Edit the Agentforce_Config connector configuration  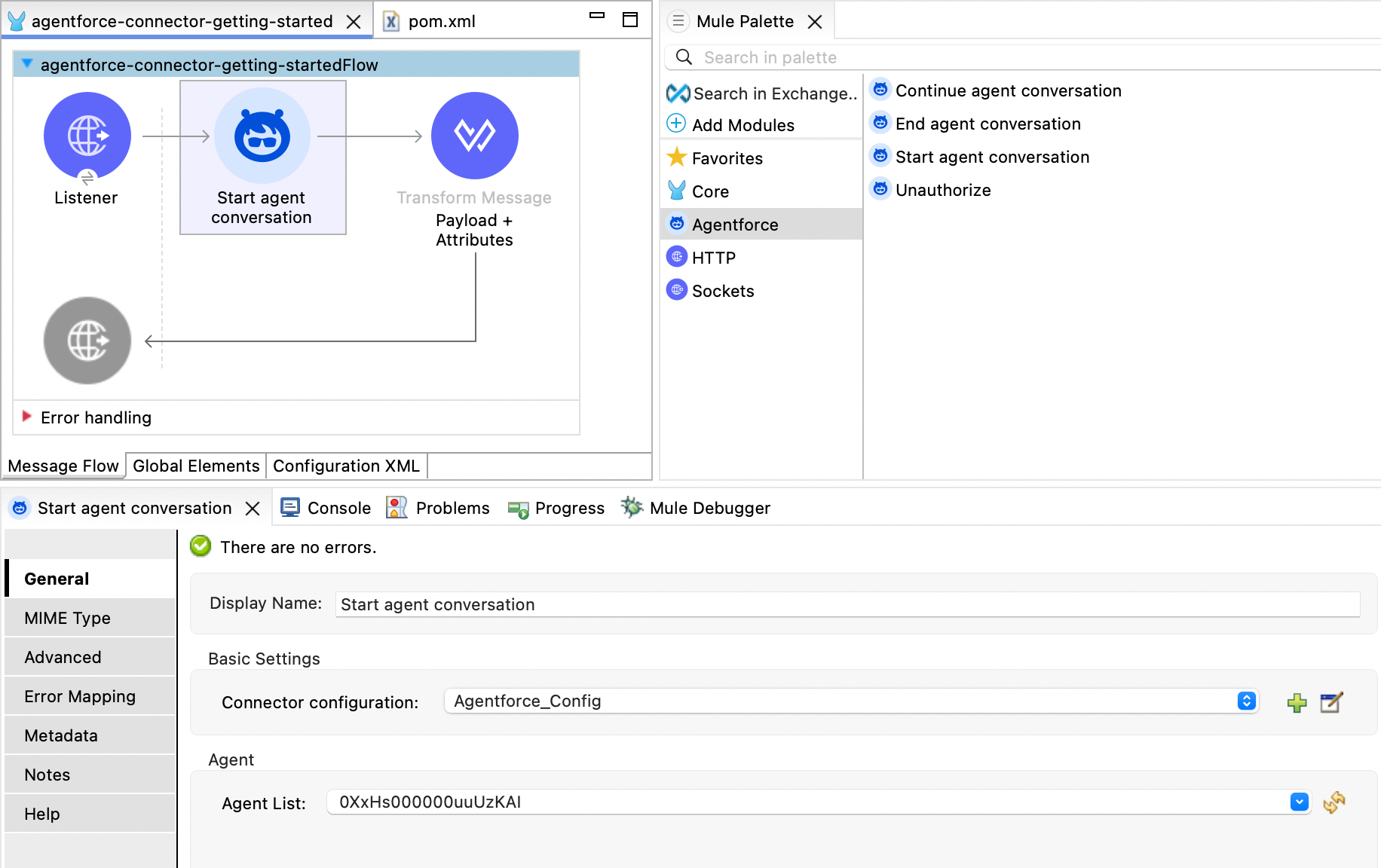point(1332,702)
